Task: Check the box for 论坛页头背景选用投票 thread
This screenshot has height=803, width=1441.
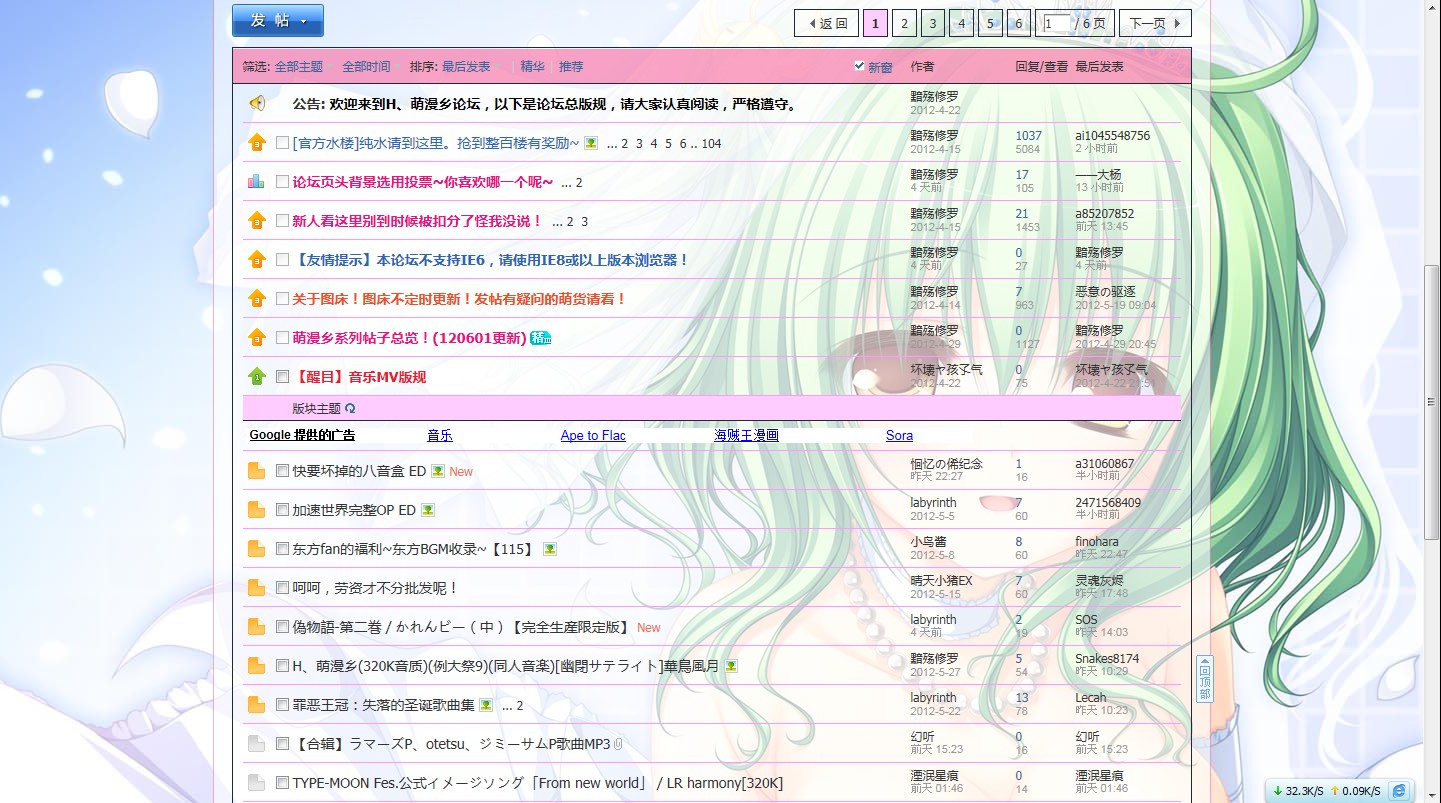Action: pos(282,182)
